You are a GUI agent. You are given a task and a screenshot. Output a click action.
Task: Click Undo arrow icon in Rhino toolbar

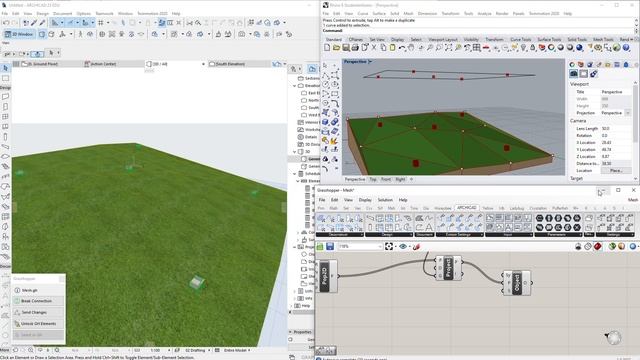402,48
